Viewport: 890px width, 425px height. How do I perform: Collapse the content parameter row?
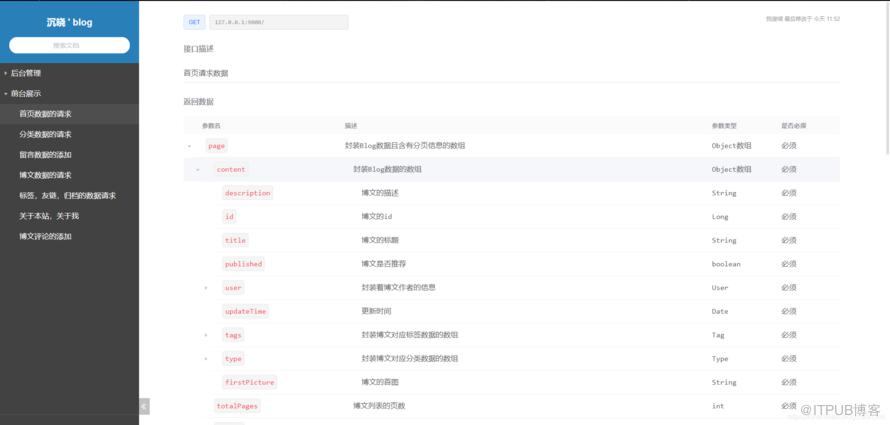198,170
